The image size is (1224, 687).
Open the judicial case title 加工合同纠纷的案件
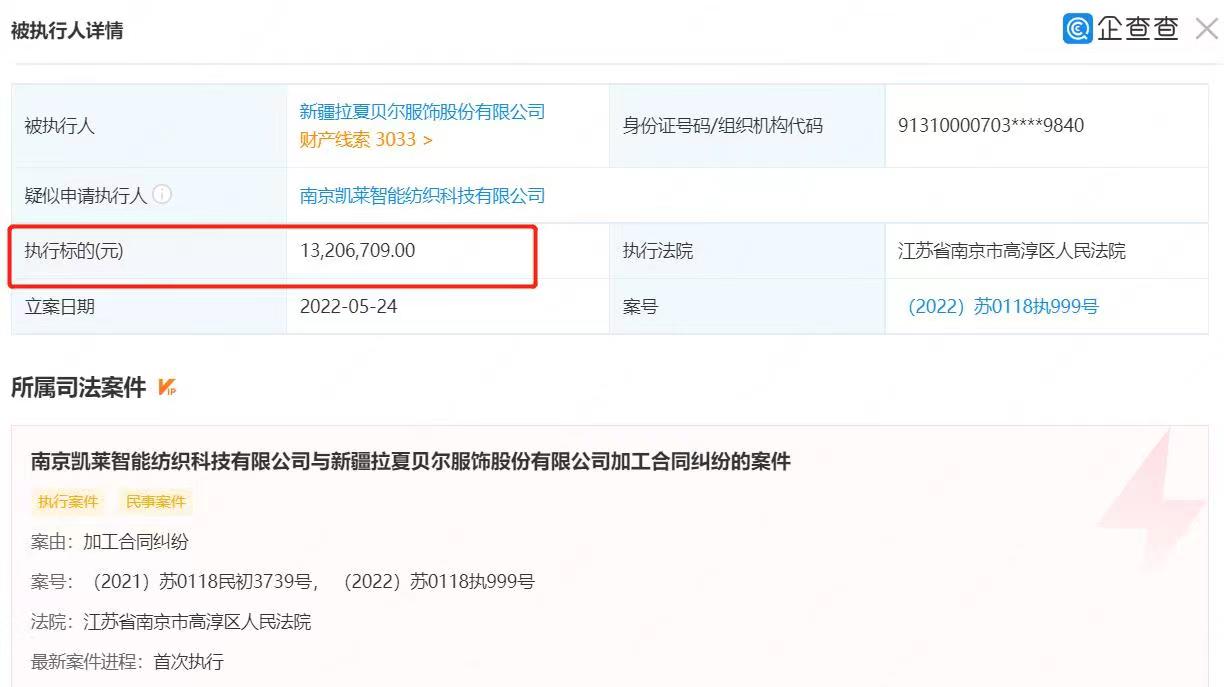[411, 462]
